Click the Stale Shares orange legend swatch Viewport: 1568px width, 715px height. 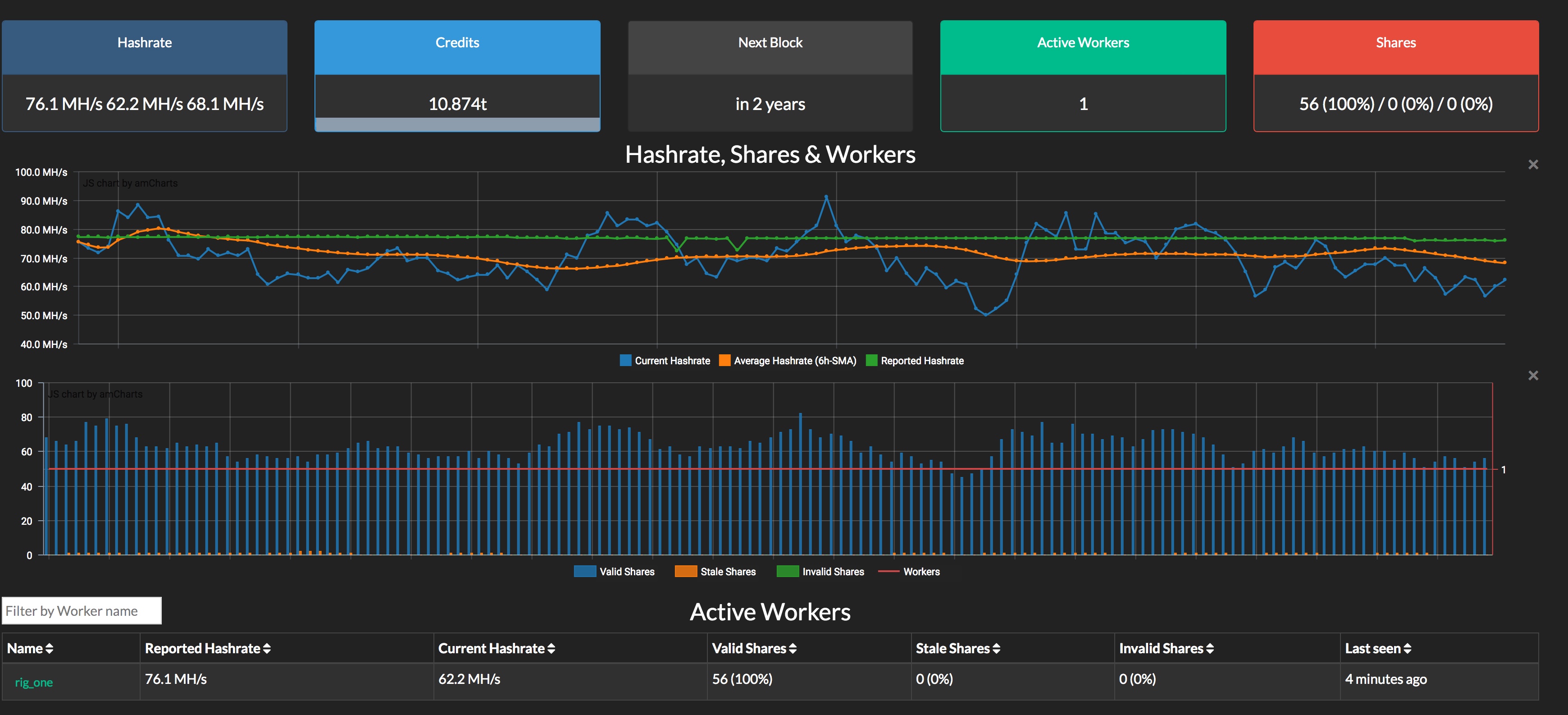(x=685, y=571)
